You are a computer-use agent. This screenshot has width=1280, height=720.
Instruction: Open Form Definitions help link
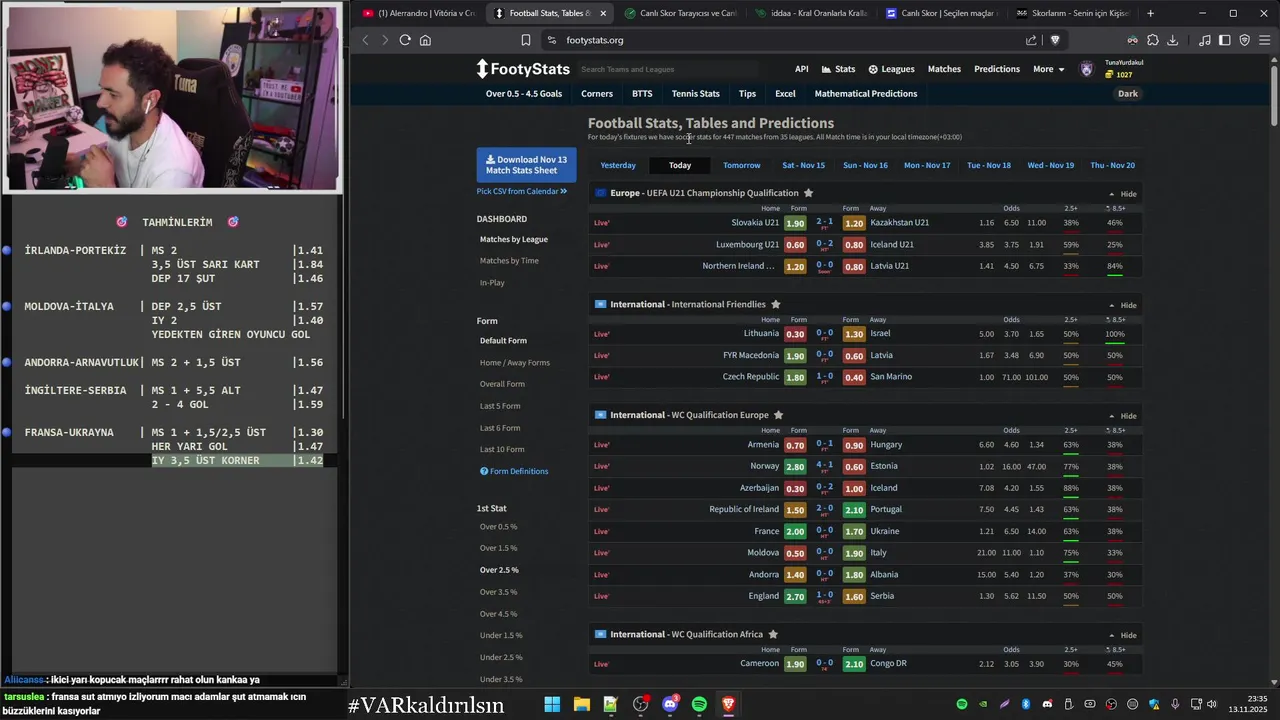[514, 471]
